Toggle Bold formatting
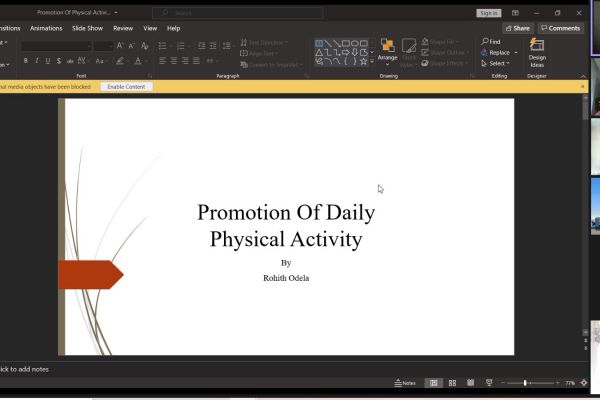Image resolution: width=600 pixels, height=400 pixels. pos(26,60)
